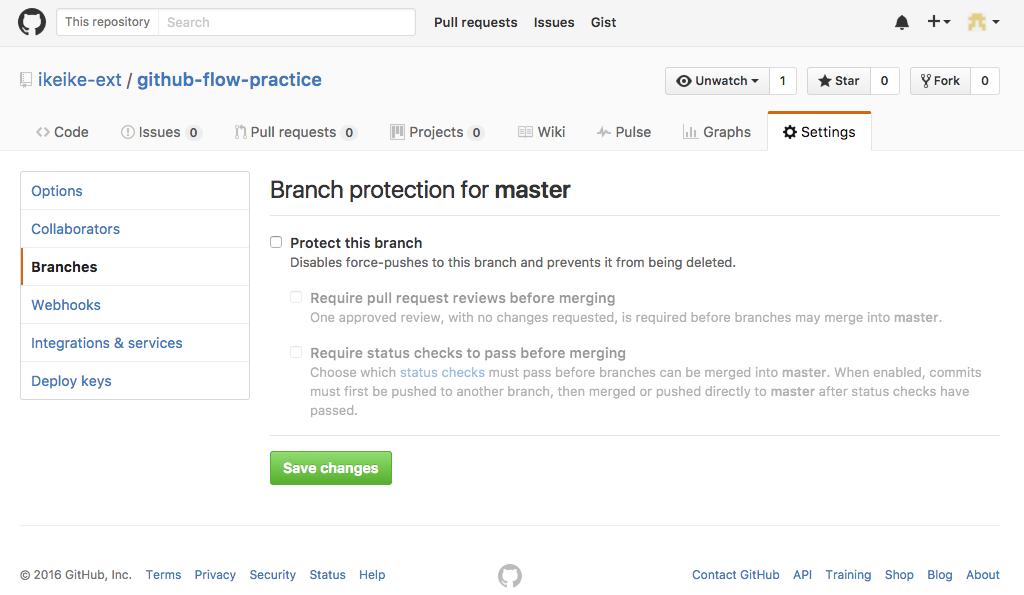This screenshot has width=1024, height=595.
Task: Follow the status checks link
Action: point(442,372)
